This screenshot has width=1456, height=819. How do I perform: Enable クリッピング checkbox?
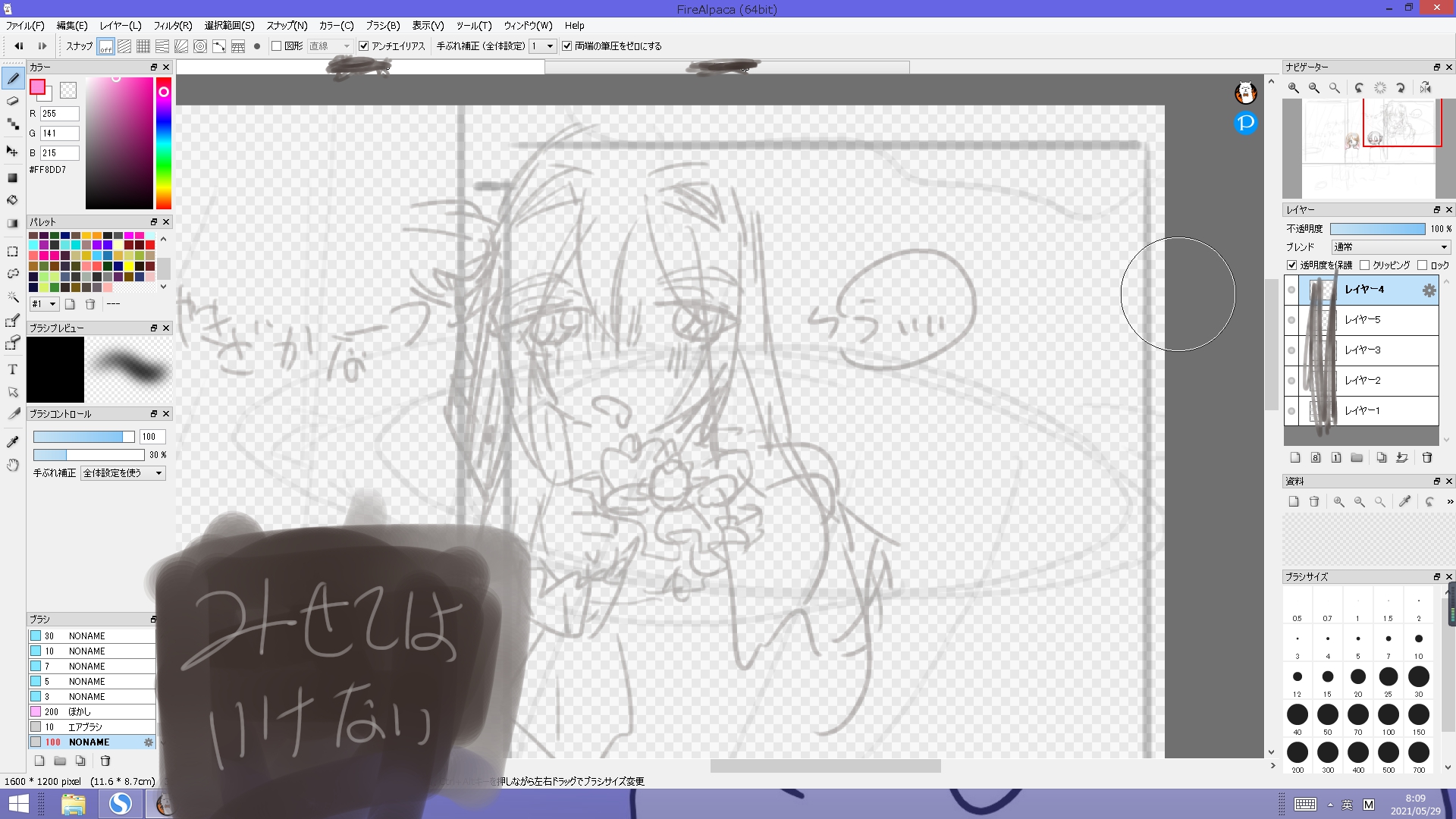[1365, 265]
